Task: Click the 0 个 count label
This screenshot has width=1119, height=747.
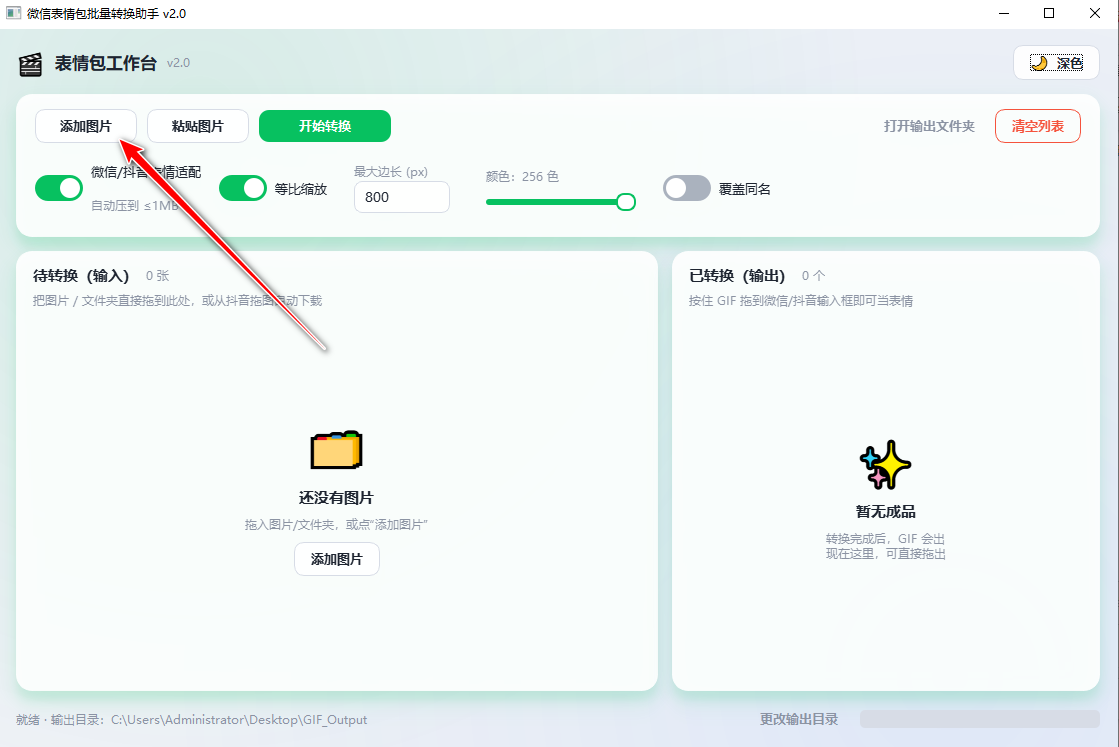Action: (814, 276)
